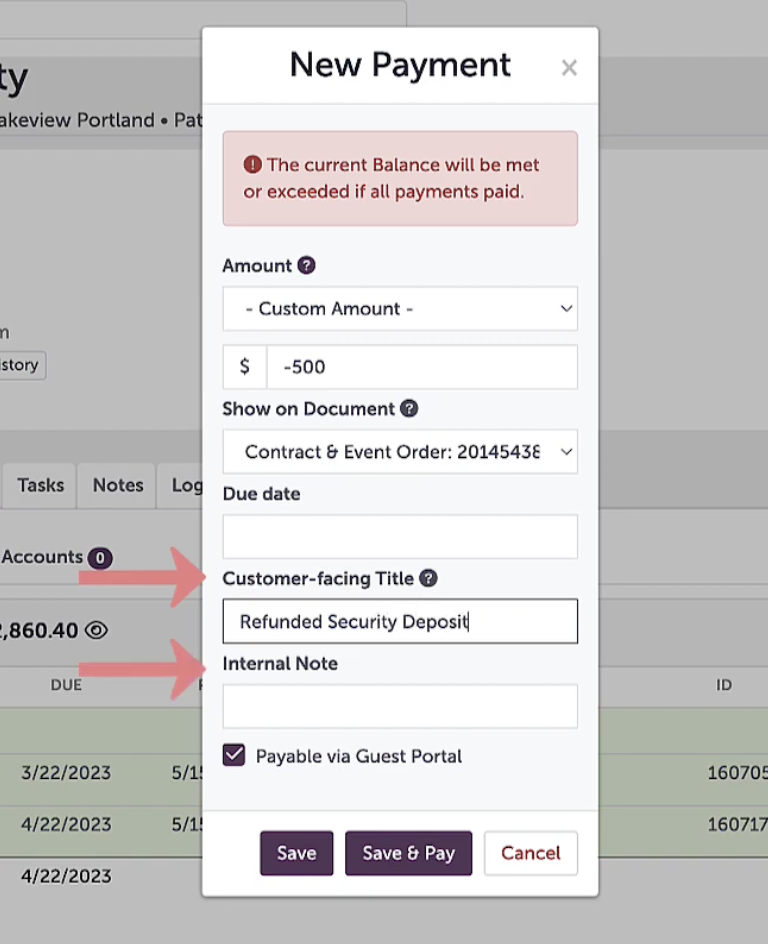768x944 pixels.
Task: Click the Save button
Action: (x=296, y=853)
